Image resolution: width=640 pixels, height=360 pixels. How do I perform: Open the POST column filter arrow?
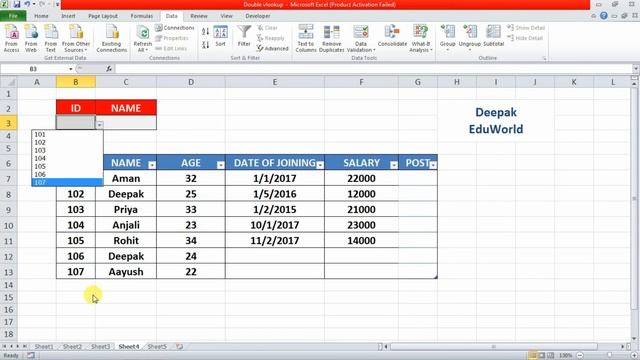tap(433, 165)
